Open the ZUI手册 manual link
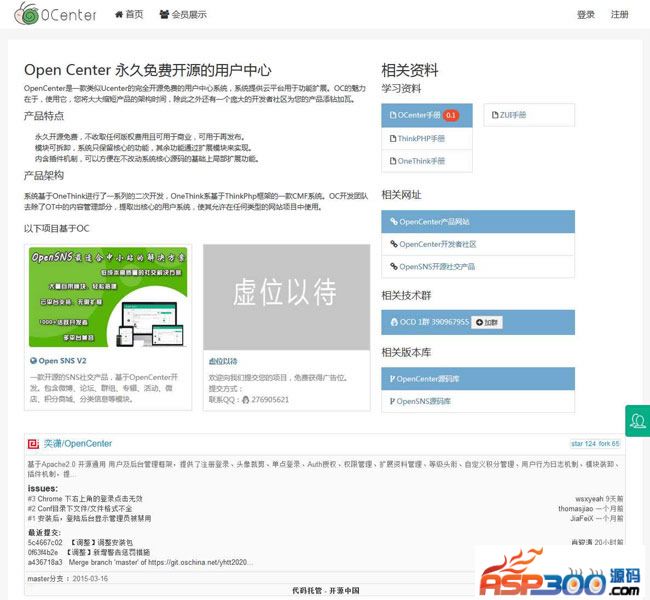Screen dimensions: 650x600 coord(529,115)
